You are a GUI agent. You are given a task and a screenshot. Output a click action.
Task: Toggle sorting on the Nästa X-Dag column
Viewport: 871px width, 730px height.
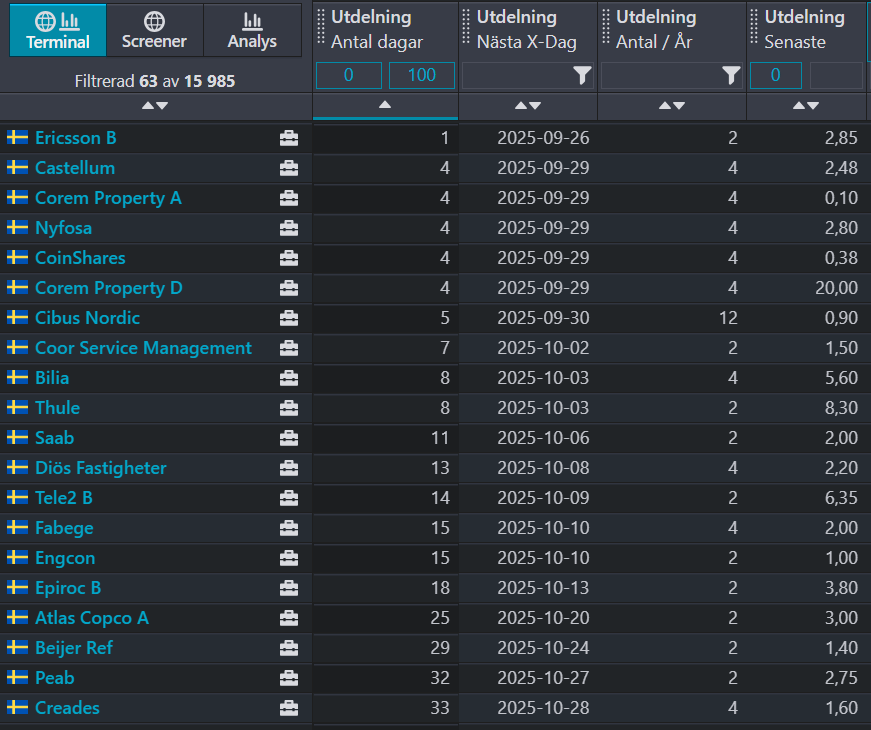pyautogui.click(x=528, y=106)
